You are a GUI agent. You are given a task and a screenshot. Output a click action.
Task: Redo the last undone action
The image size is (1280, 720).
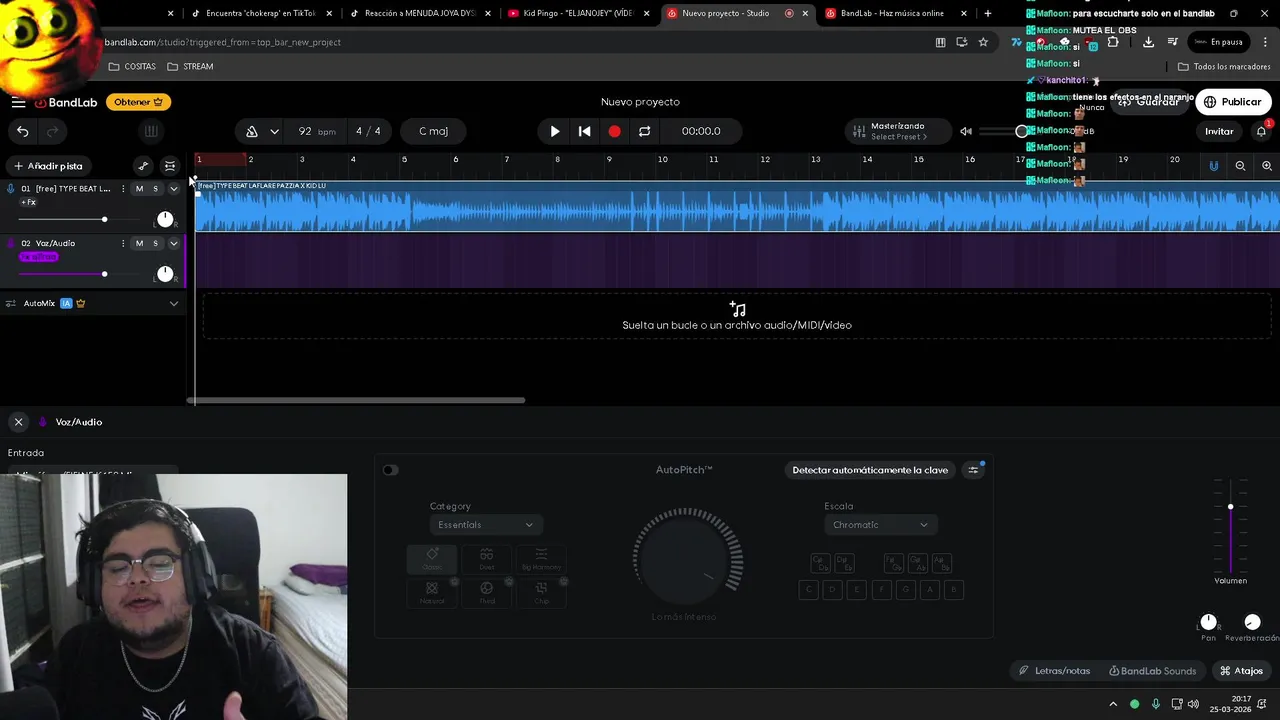[52, 131]
